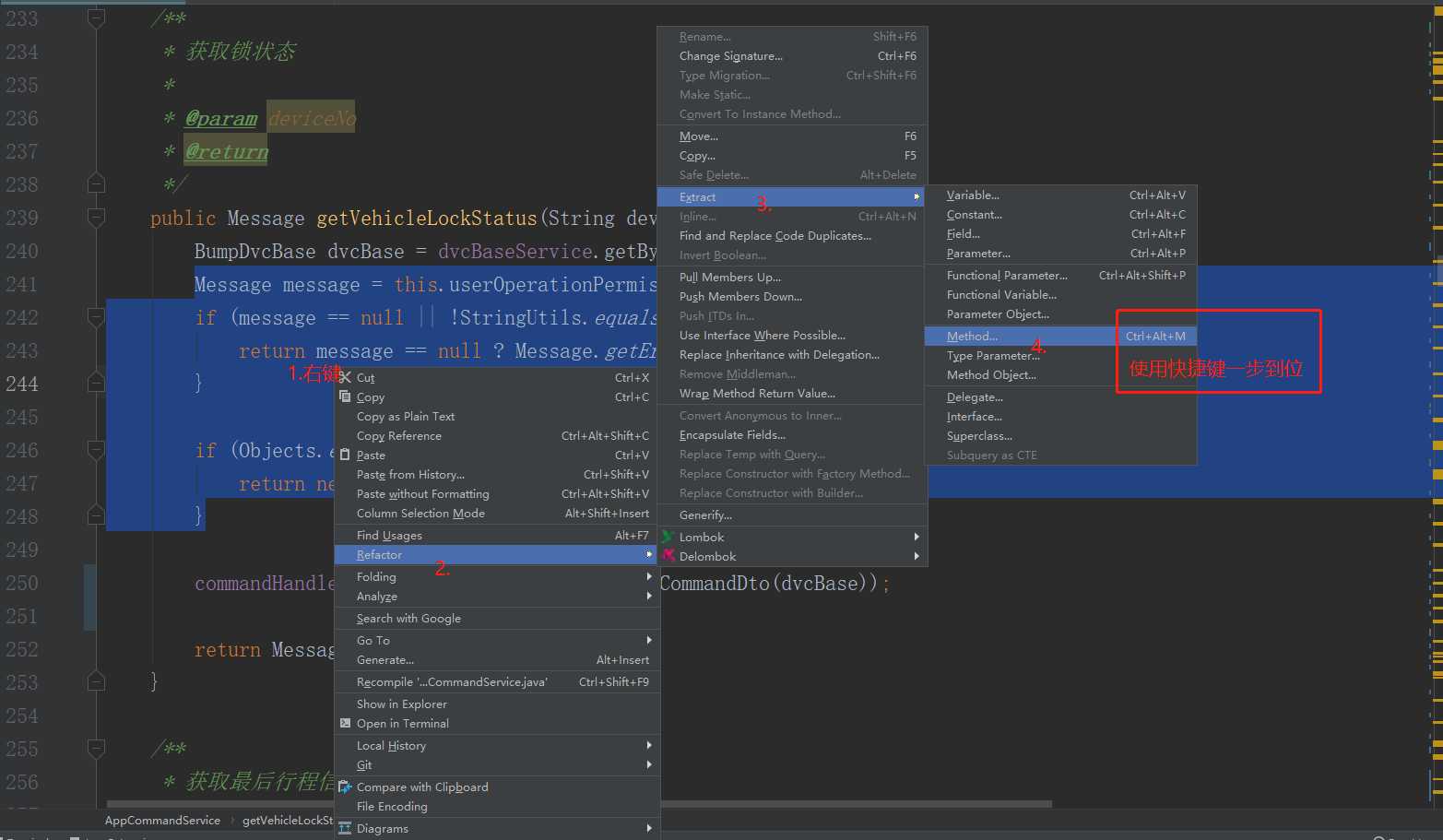Image resolution: width=1443 pixels, height=840 pixels.
Task: Open the Go To submenu
Action: tap(497, 640)
